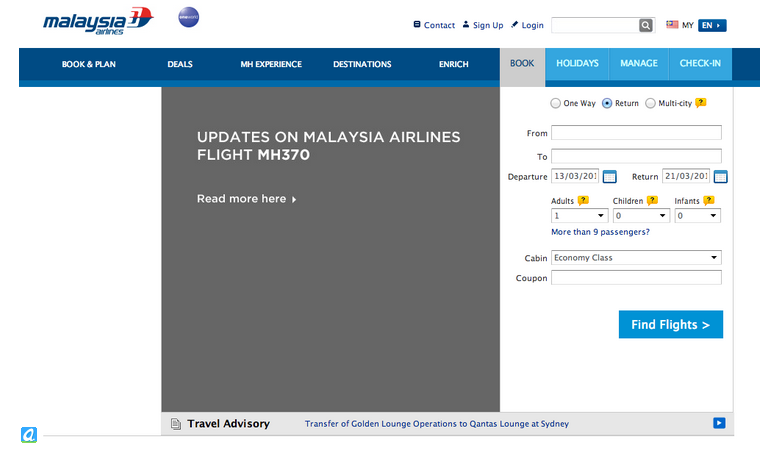This screenshot has width=762, height=449.
Task: Click the From airport input field
Action: pos(636,133)
